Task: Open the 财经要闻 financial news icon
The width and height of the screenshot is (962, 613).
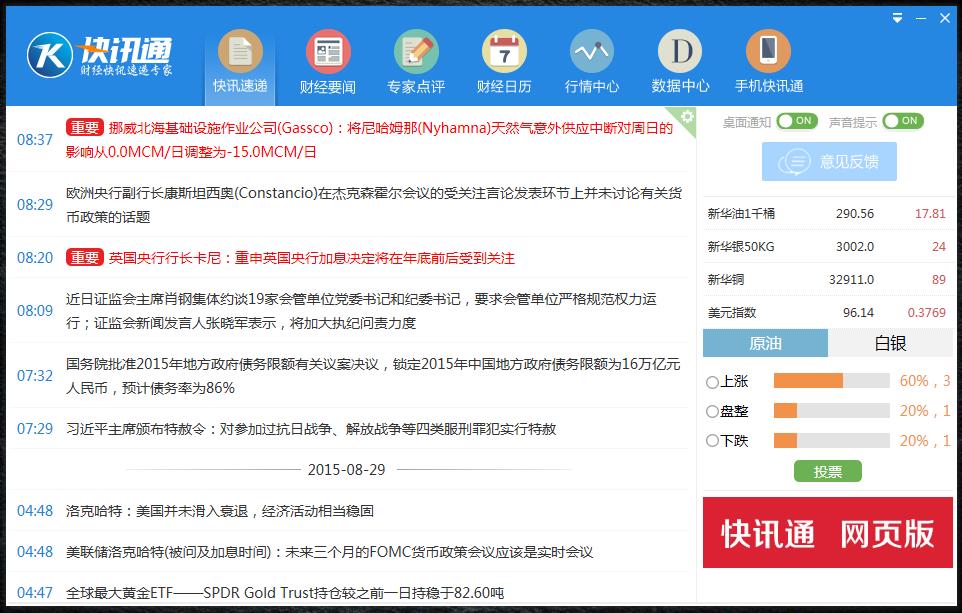Action: tap(327, 51)
